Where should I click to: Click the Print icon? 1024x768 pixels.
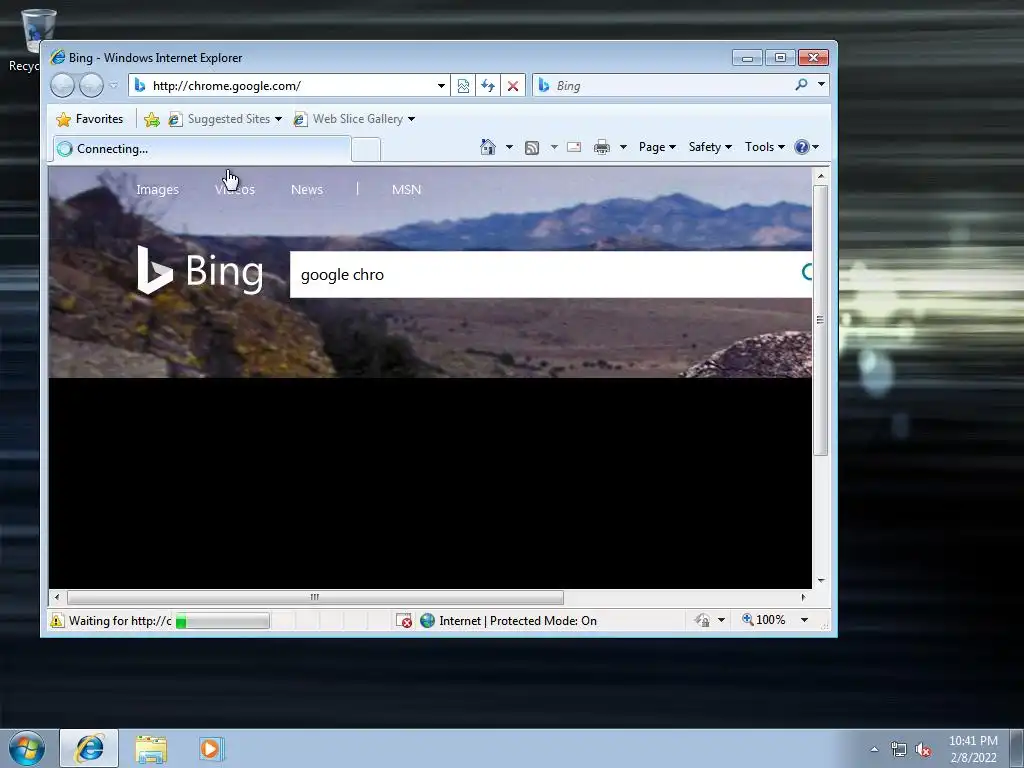click(601, 147)
